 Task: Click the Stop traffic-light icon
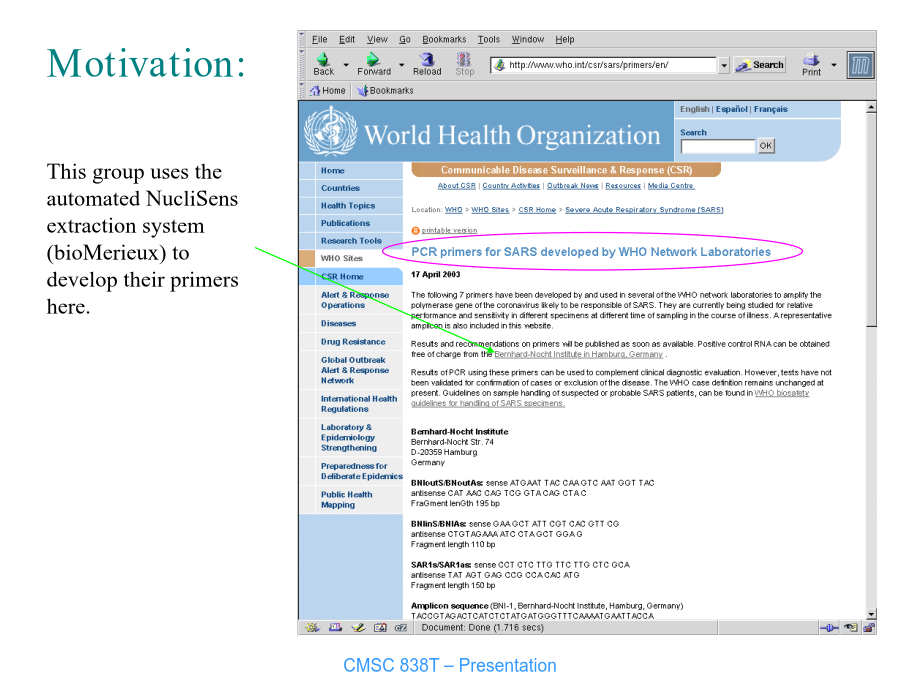click(464, 59)
